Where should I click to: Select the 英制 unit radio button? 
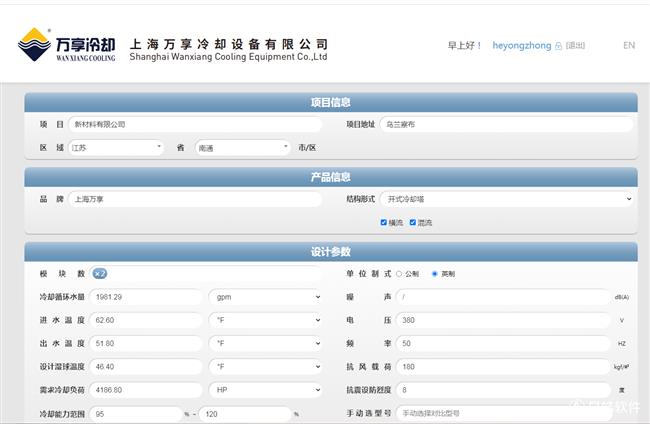tap(434, 273)
